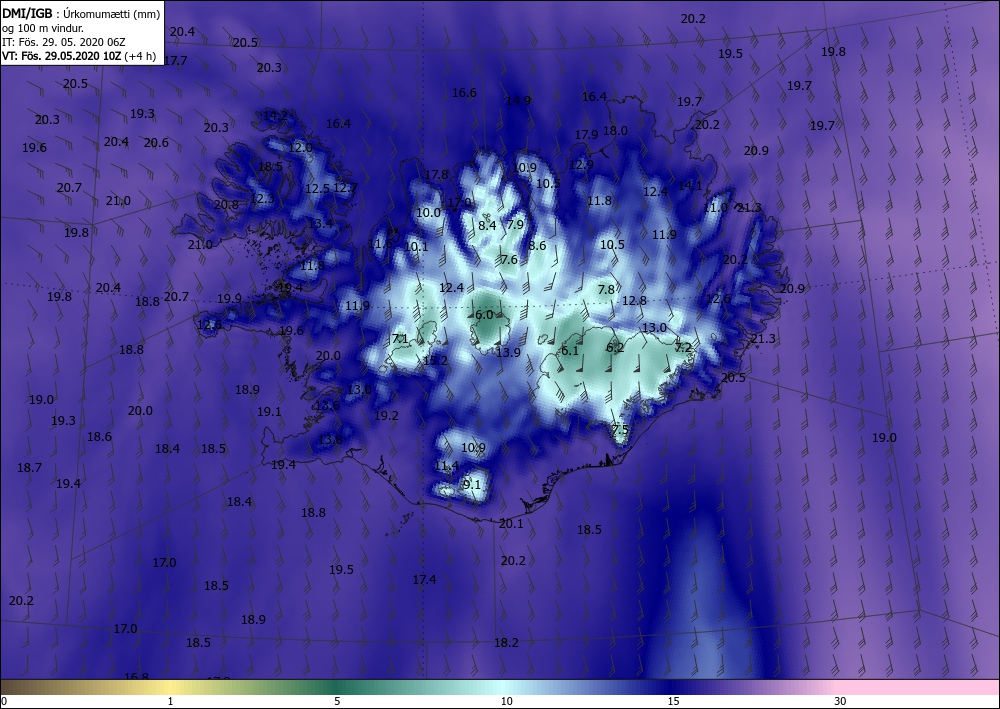Click the 18.7 value at the west edge
1000x709 pixels.
tap(29, 467)
